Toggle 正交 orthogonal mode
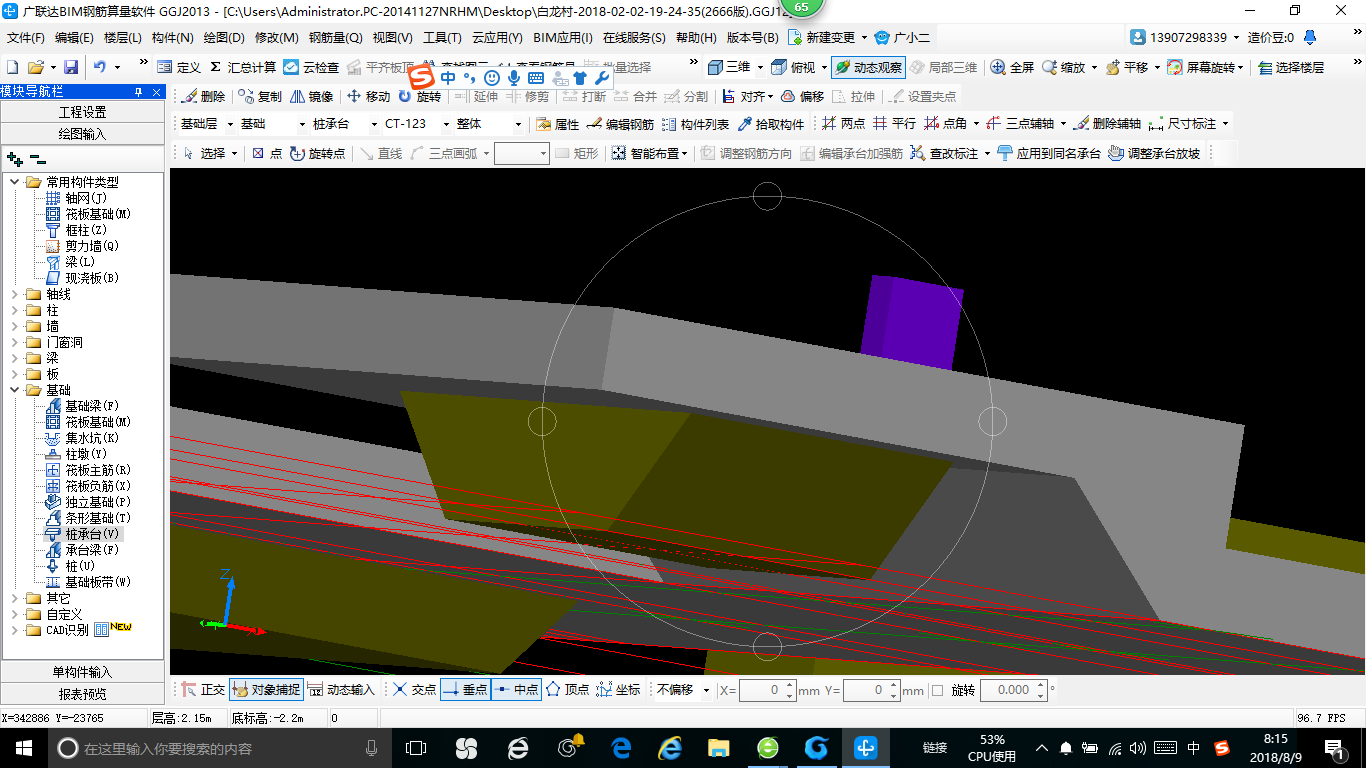The width and height of the screenshot is (1366, 768). (x=203, y=690)
